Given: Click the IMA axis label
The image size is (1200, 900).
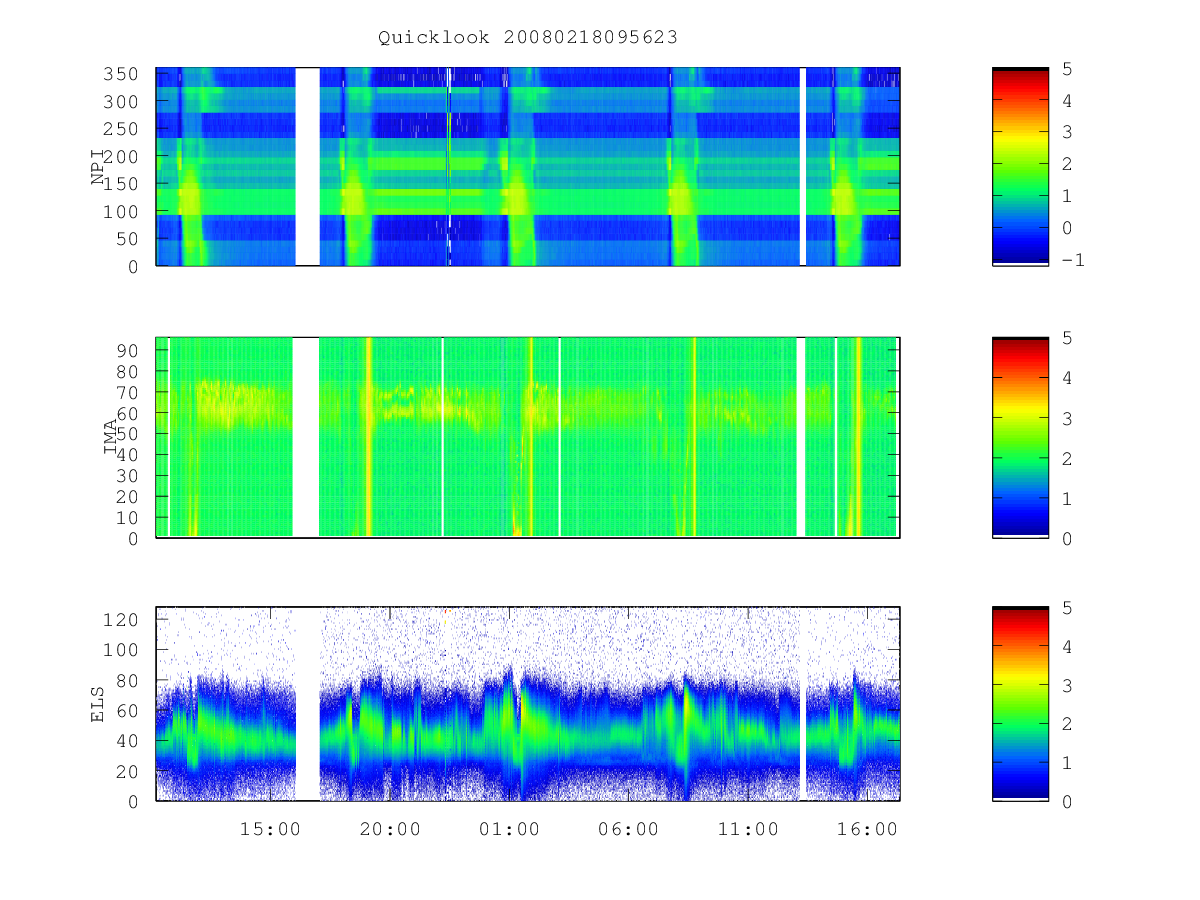Looking at the screenshot, I should pos(110,437).
